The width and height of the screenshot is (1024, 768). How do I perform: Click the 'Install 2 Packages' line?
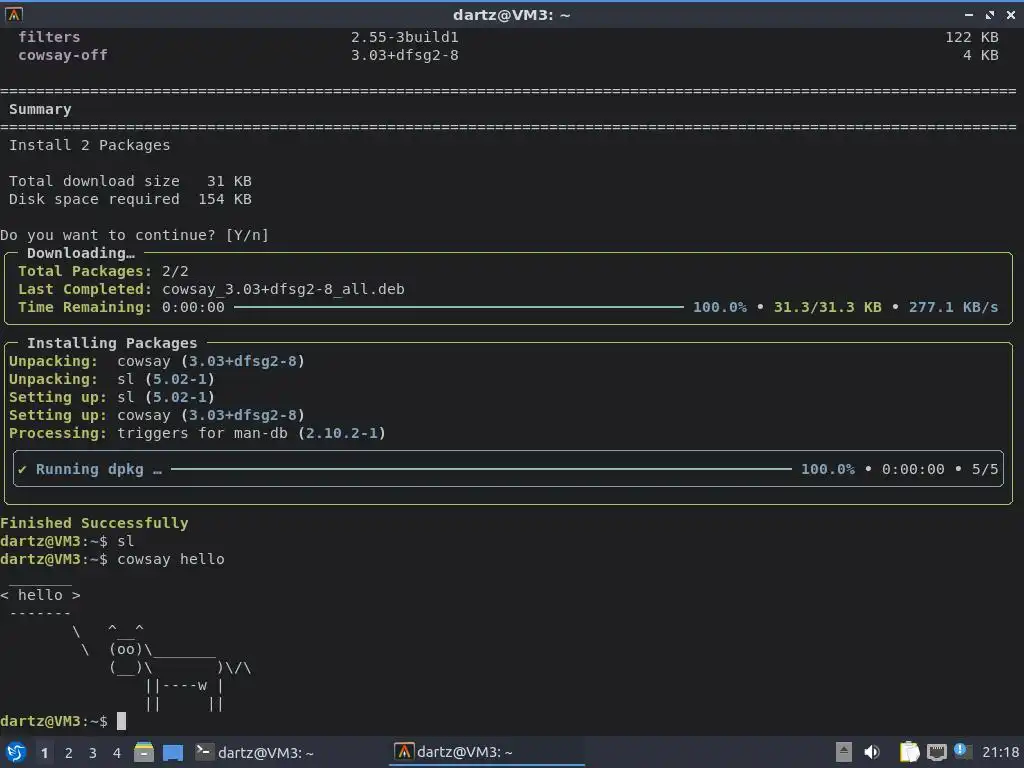click(89, 145)
